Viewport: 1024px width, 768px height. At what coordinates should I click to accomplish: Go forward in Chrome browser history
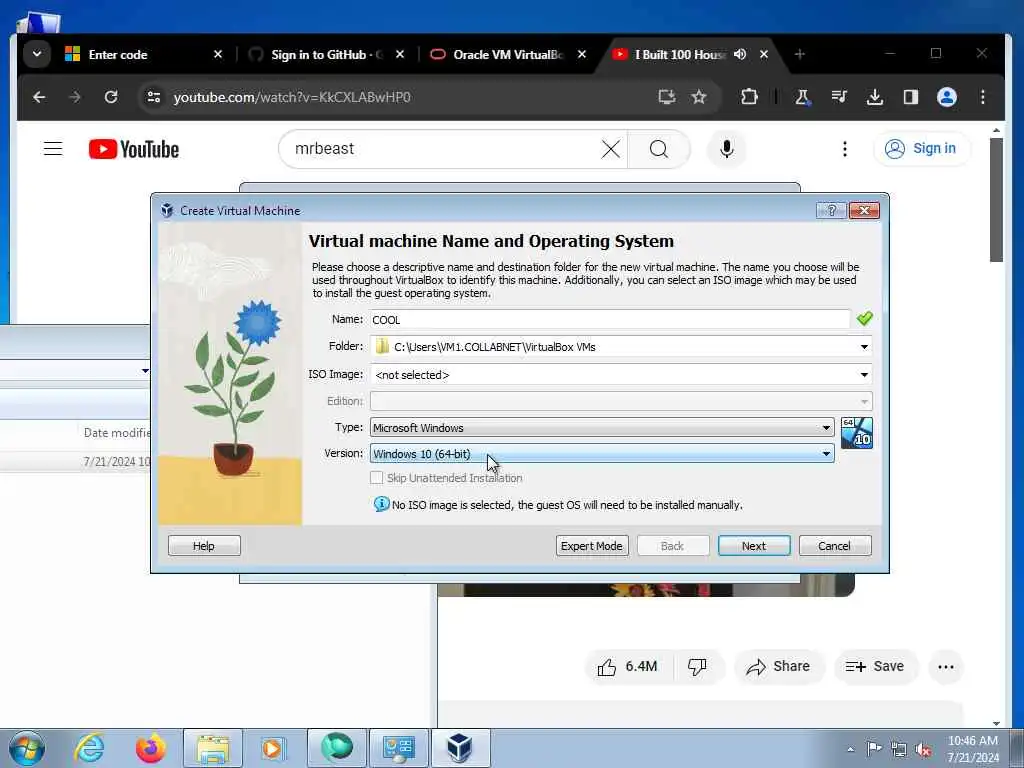pos(75,97)
